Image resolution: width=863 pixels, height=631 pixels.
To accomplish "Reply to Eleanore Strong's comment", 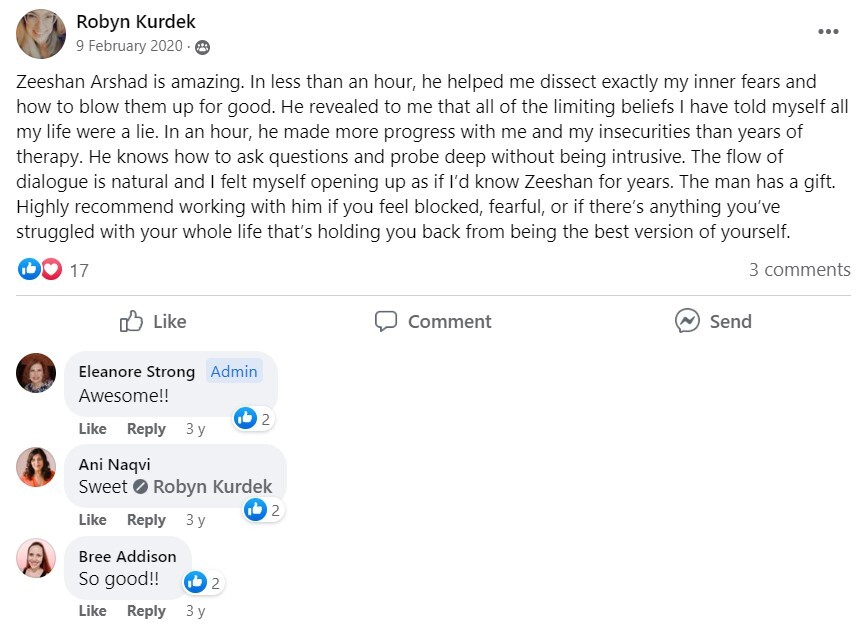I will click(x=146, y=429).
